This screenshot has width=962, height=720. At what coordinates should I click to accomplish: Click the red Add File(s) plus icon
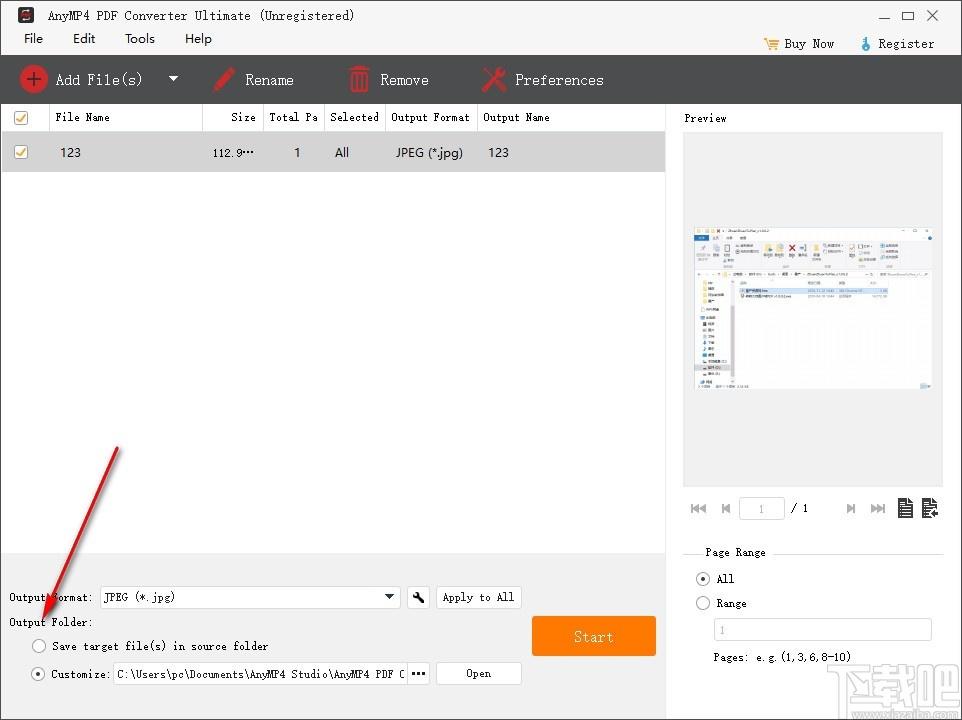coord(34,79)
